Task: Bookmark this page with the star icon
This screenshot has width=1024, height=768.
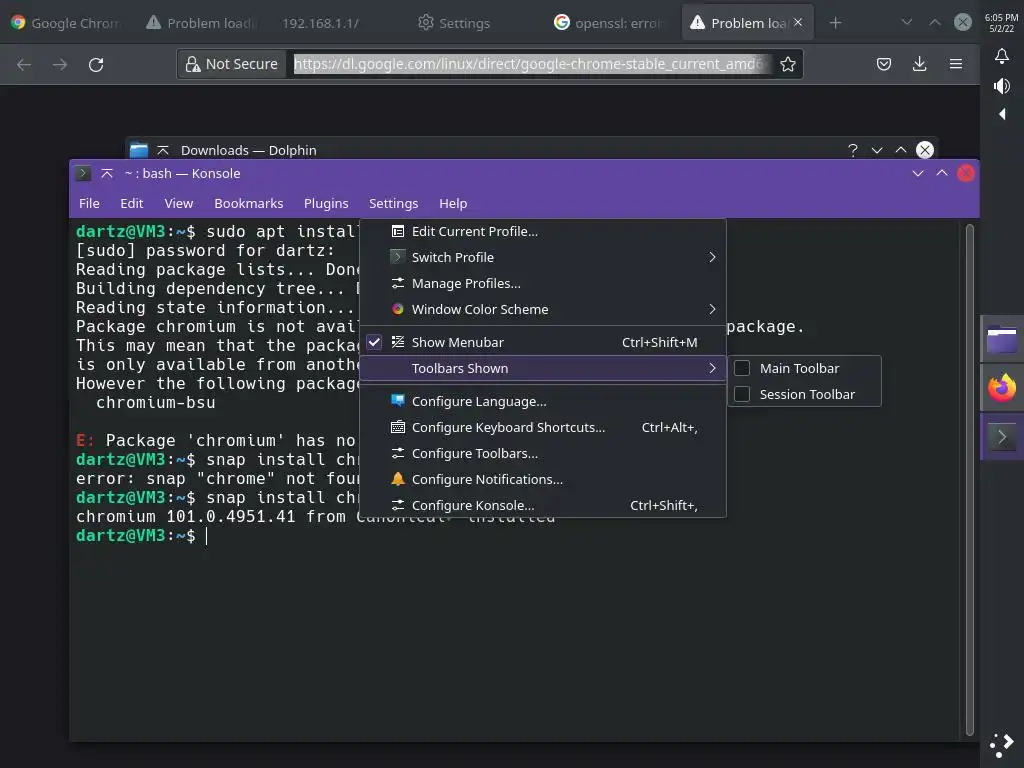Action: click(788, 64)
